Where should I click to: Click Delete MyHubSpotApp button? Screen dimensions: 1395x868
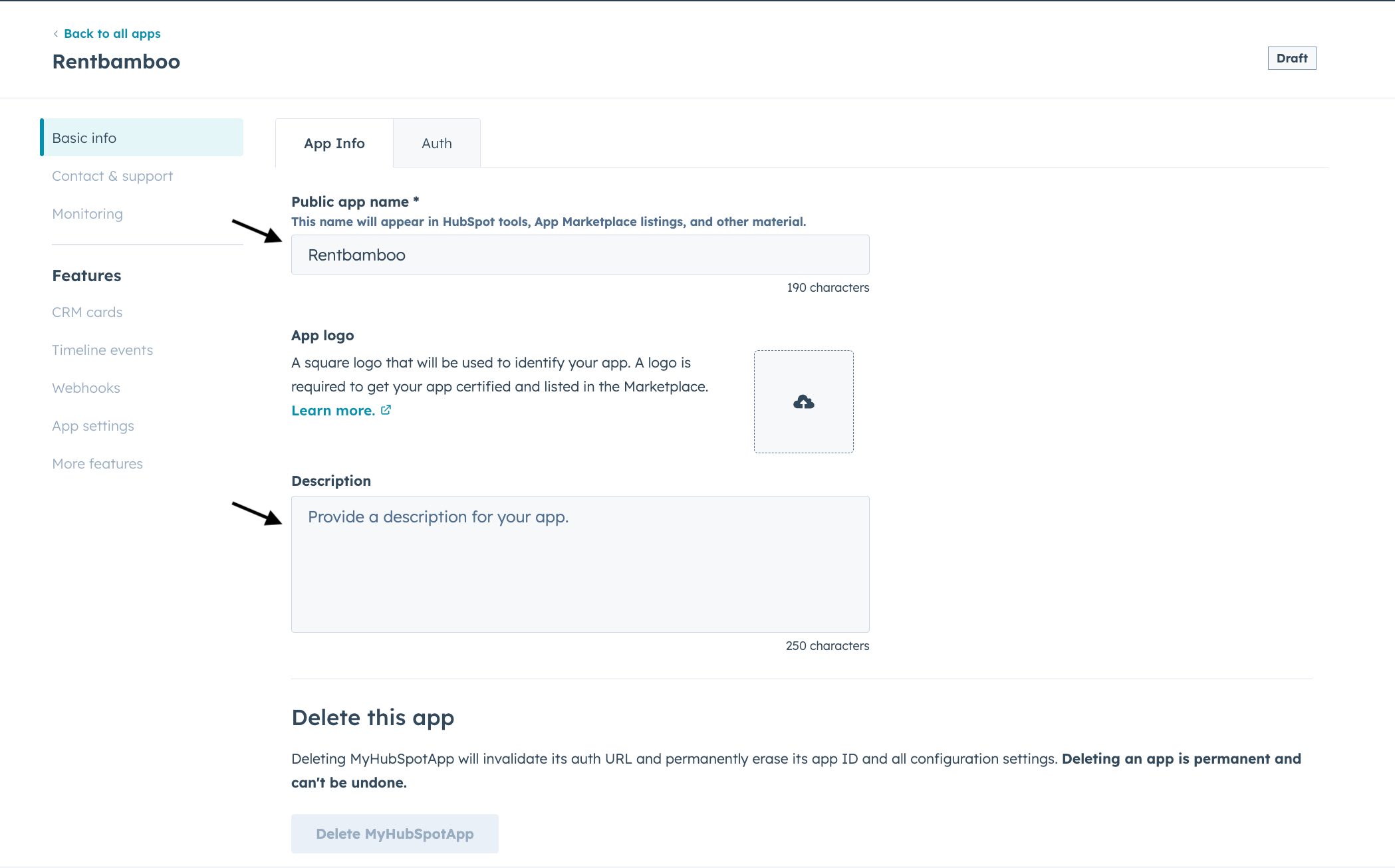click(395, 833)
